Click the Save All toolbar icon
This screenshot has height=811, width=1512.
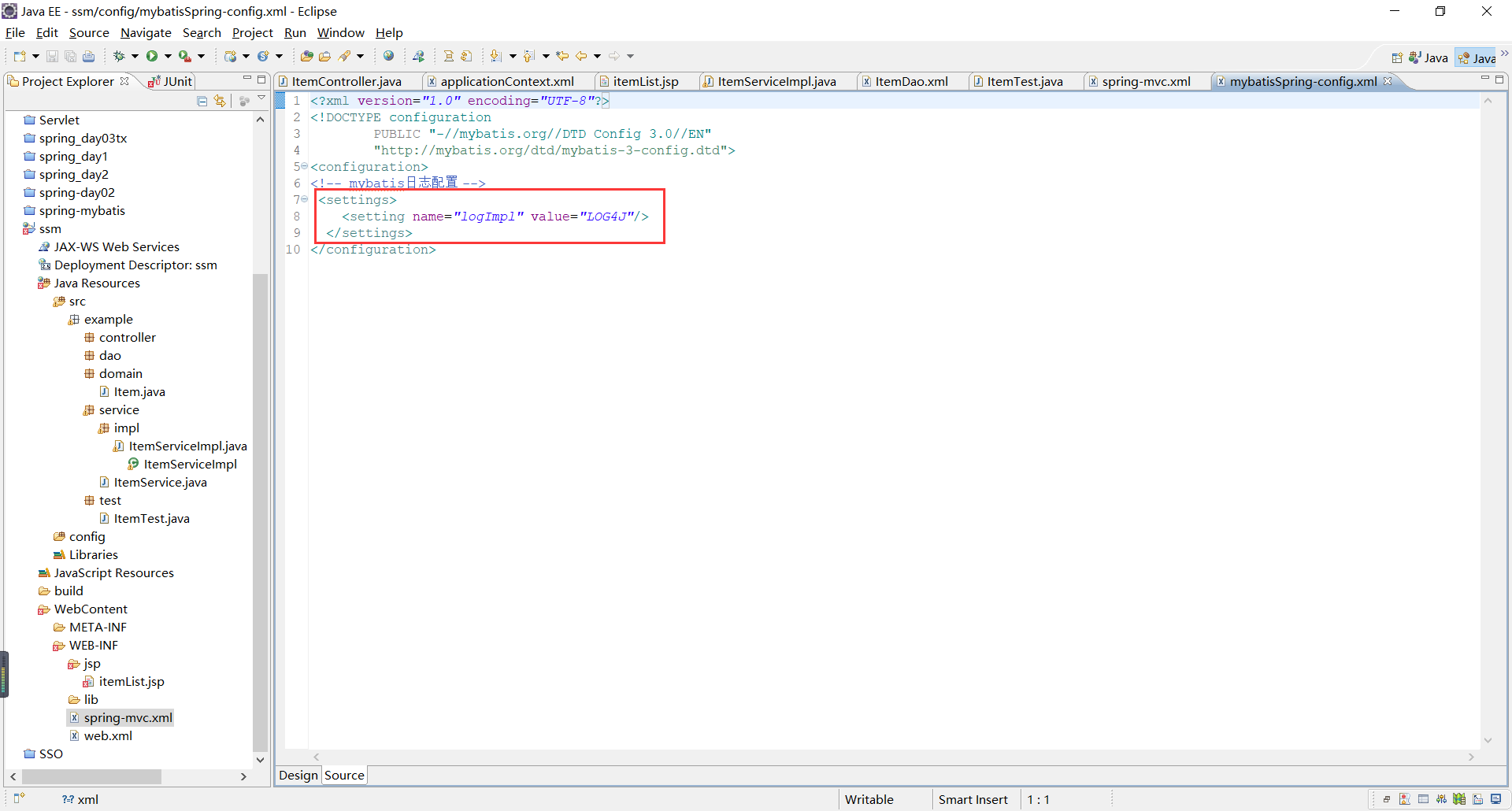(x=70, y=56)
